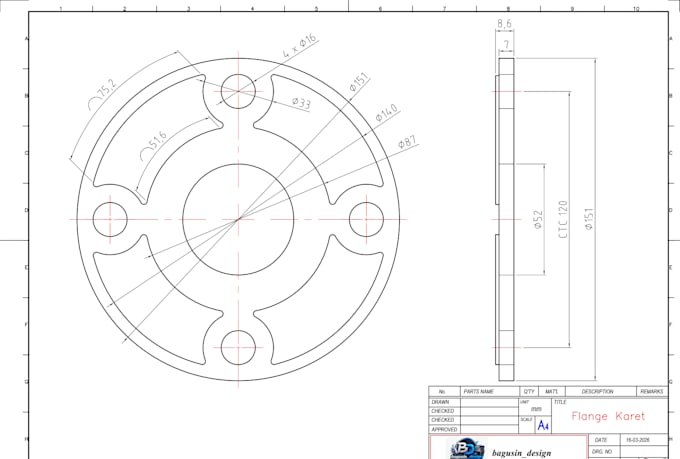The width and height of the screenshot is (680, 459).
Task: Click the "mm" unit value
Action: tap(536, 409)
